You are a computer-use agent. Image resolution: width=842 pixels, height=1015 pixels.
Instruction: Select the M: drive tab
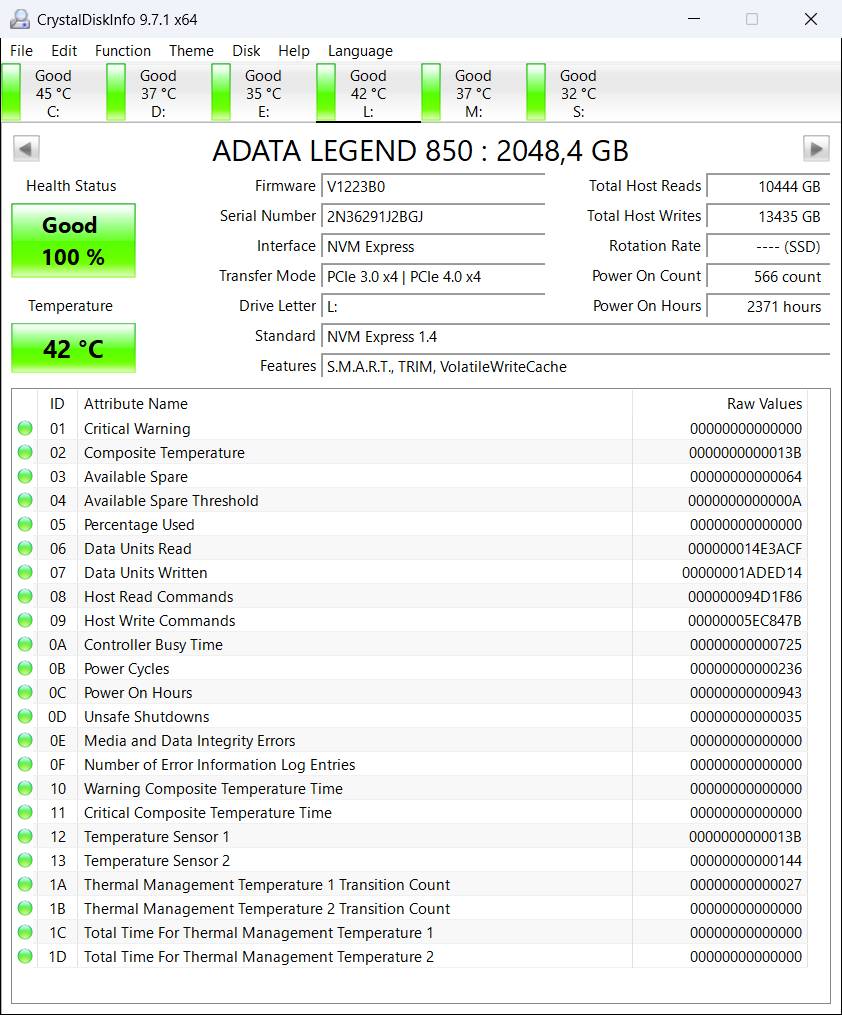(472, 93)
